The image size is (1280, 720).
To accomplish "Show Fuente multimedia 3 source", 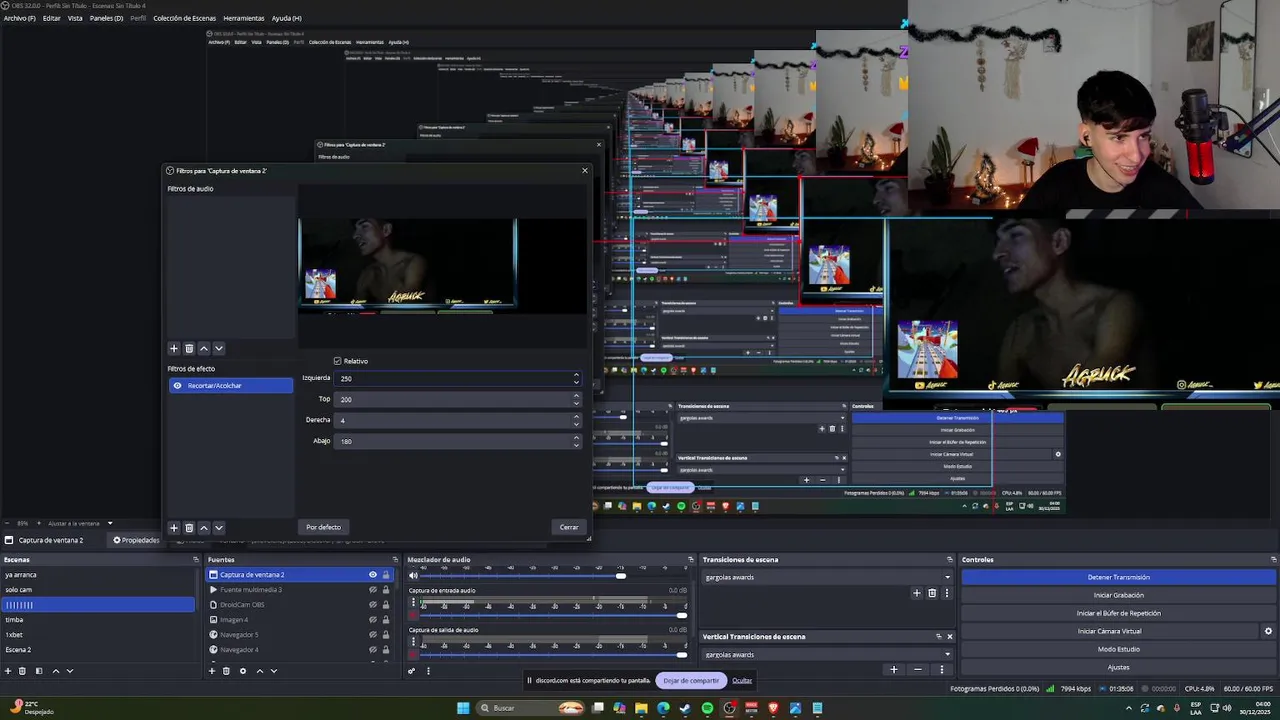I will pyautogui.click(x=373, y=590).
